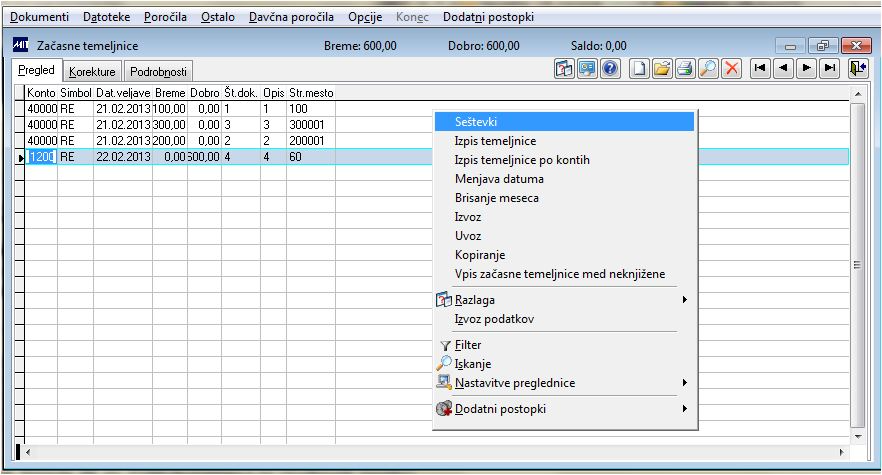This screenshot has width=882, height=475.
Task: Click the Breme column header
Action: point(170,93)
